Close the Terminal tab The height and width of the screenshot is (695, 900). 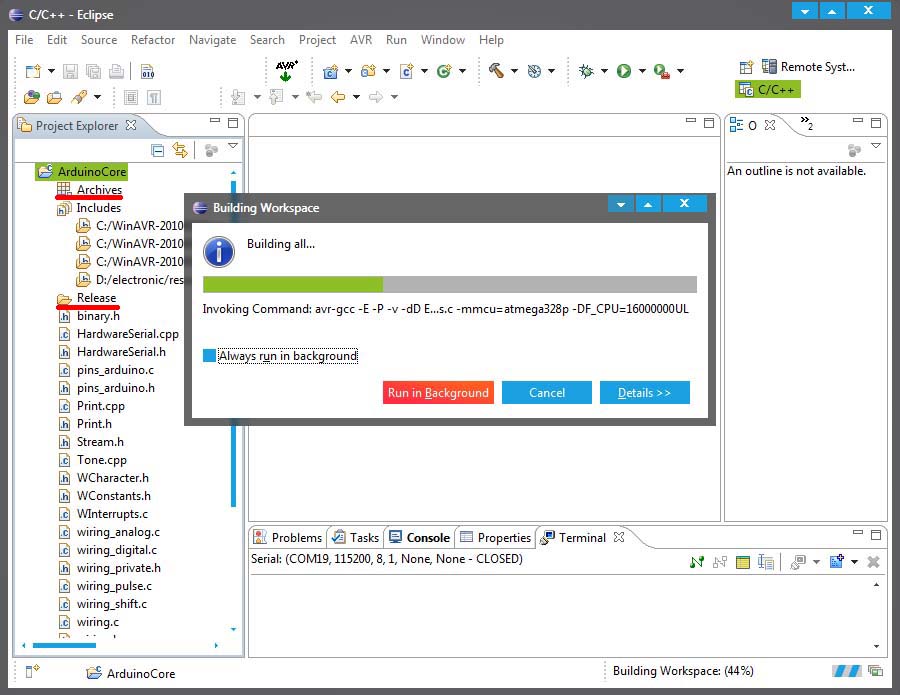619,537
